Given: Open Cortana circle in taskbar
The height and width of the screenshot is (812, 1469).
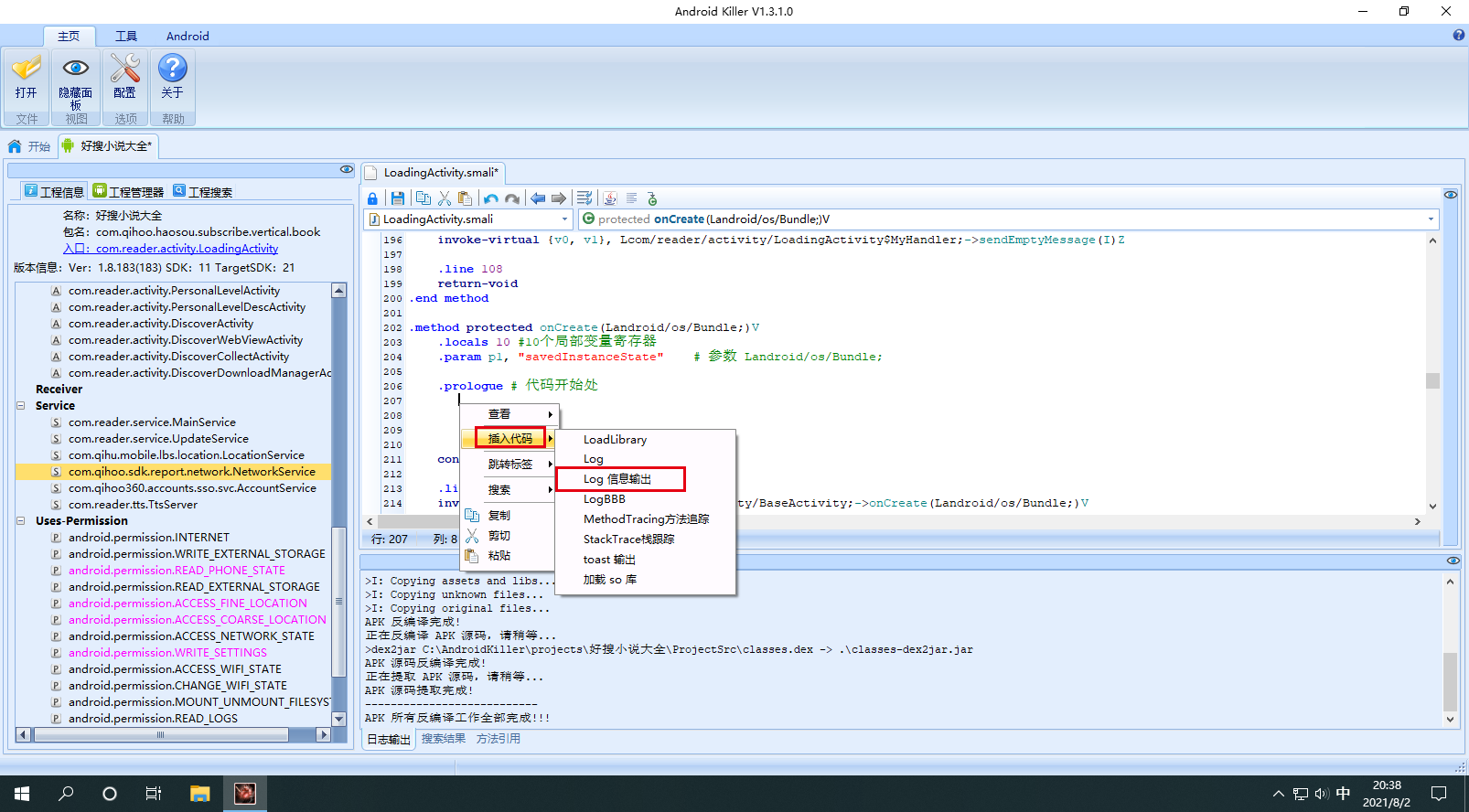Looking at the screenshot, I should pos(110,794).
